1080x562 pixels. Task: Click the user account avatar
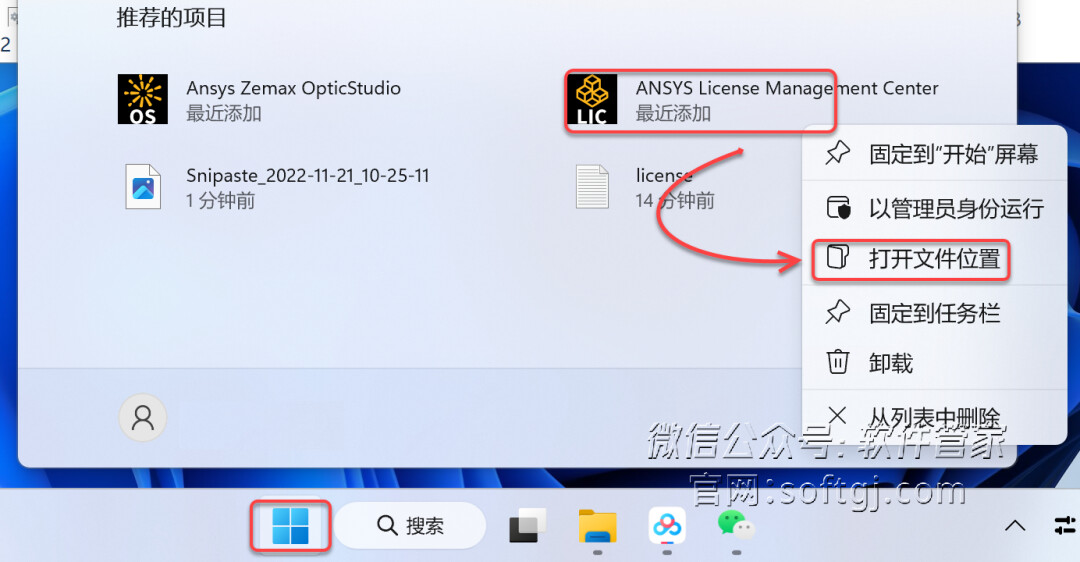click(143, 417)
